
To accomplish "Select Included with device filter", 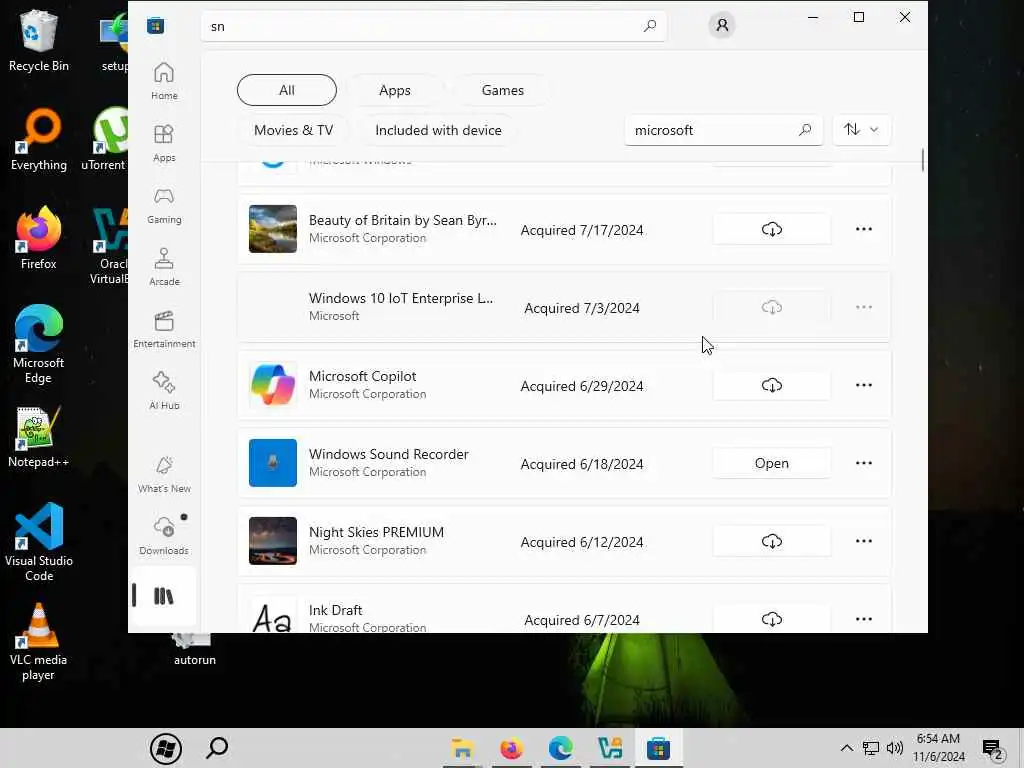I will click(438, 130).
